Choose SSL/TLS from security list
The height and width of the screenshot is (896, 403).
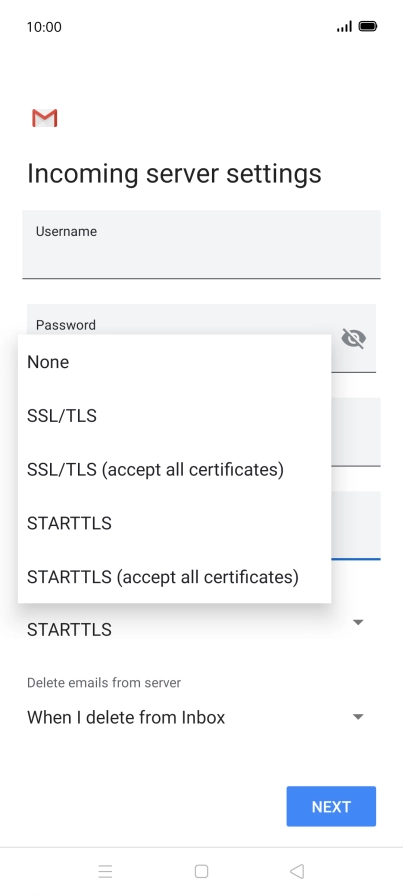pyautogui.click(x=174, y=415)
